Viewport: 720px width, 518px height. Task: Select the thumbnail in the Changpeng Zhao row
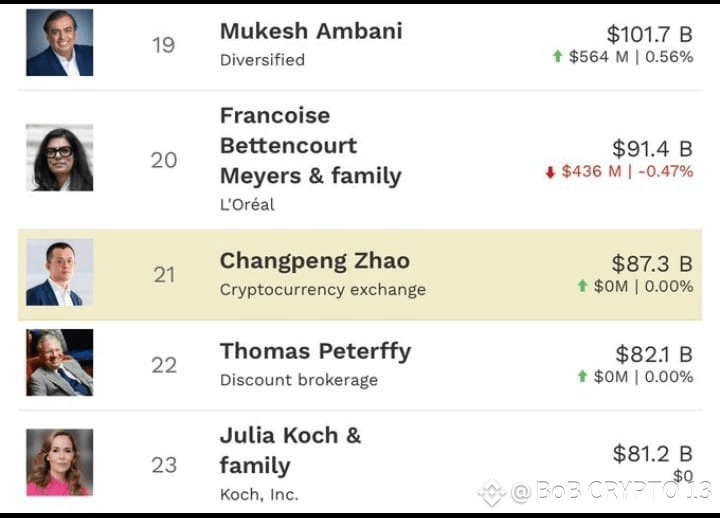59,272
